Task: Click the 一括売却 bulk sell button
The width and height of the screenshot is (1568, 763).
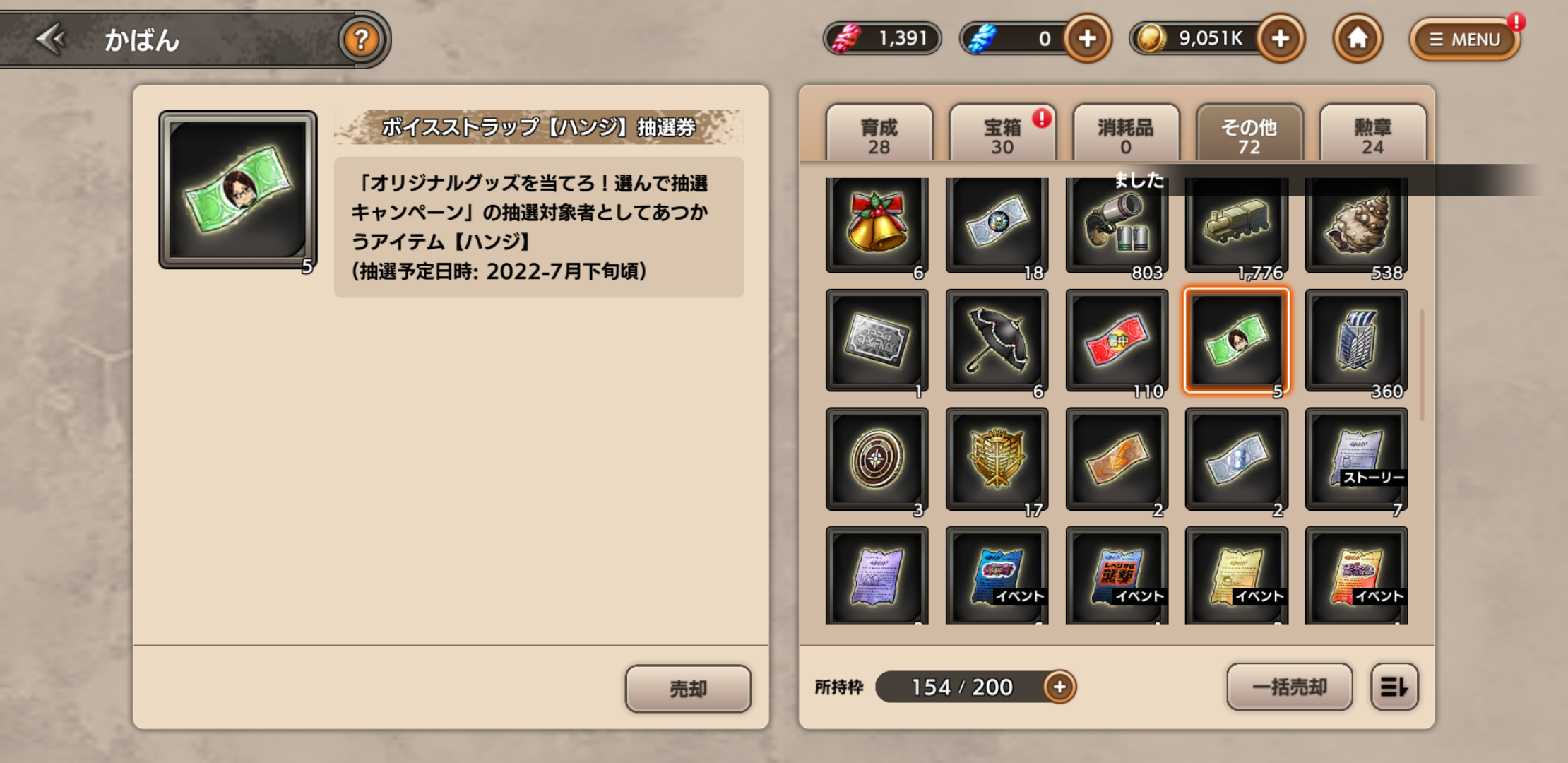Action: pyautogui.click(x=1289, y=687)
